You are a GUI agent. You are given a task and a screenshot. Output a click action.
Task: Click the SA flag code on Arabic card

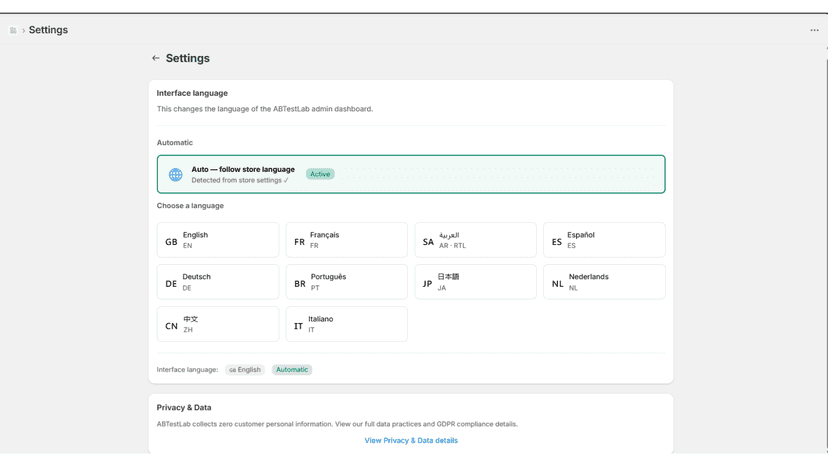pos(428,242)
